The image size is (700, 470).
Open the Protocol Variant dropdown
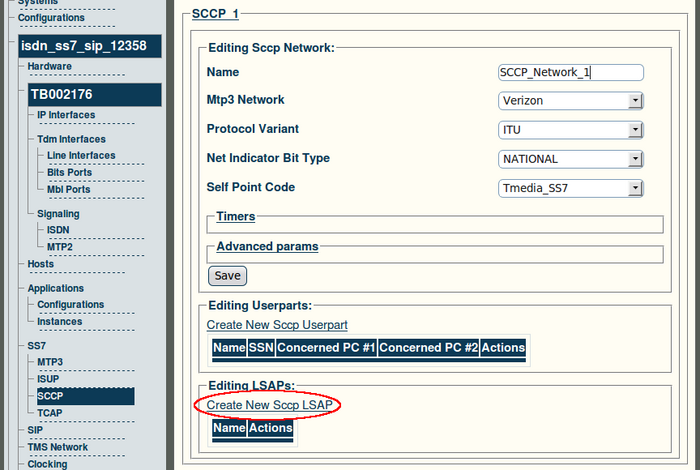570,130
